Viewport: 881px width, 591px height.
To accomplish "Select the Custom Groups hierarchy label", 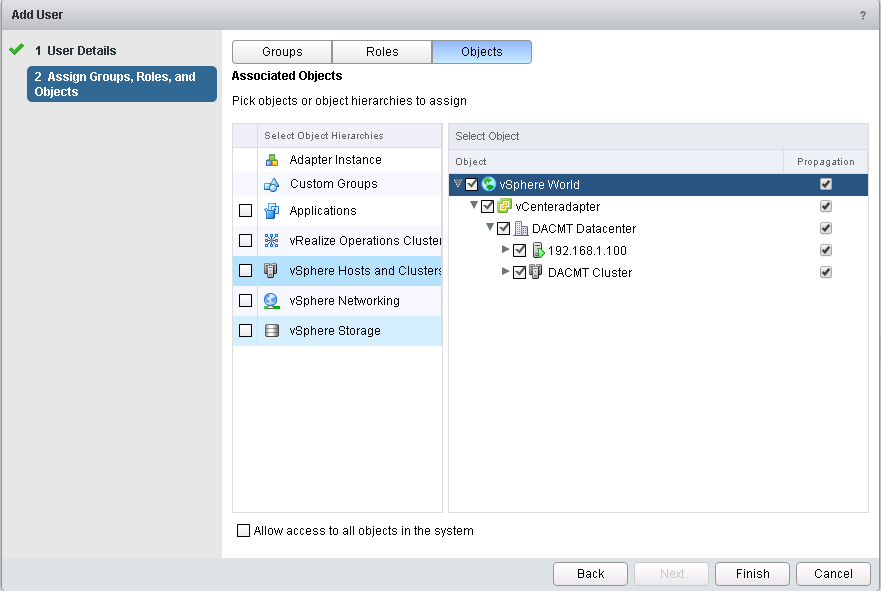I will [x=334, y=184].
